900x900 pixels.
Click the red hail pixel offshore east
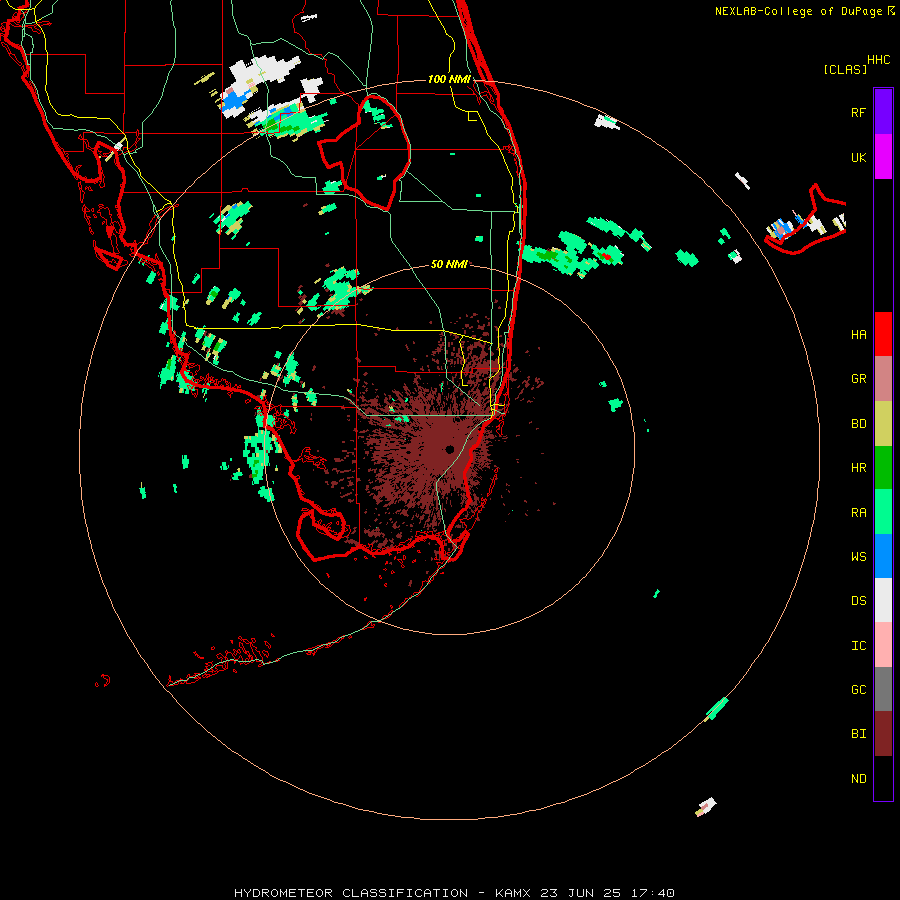coord(607,257)
